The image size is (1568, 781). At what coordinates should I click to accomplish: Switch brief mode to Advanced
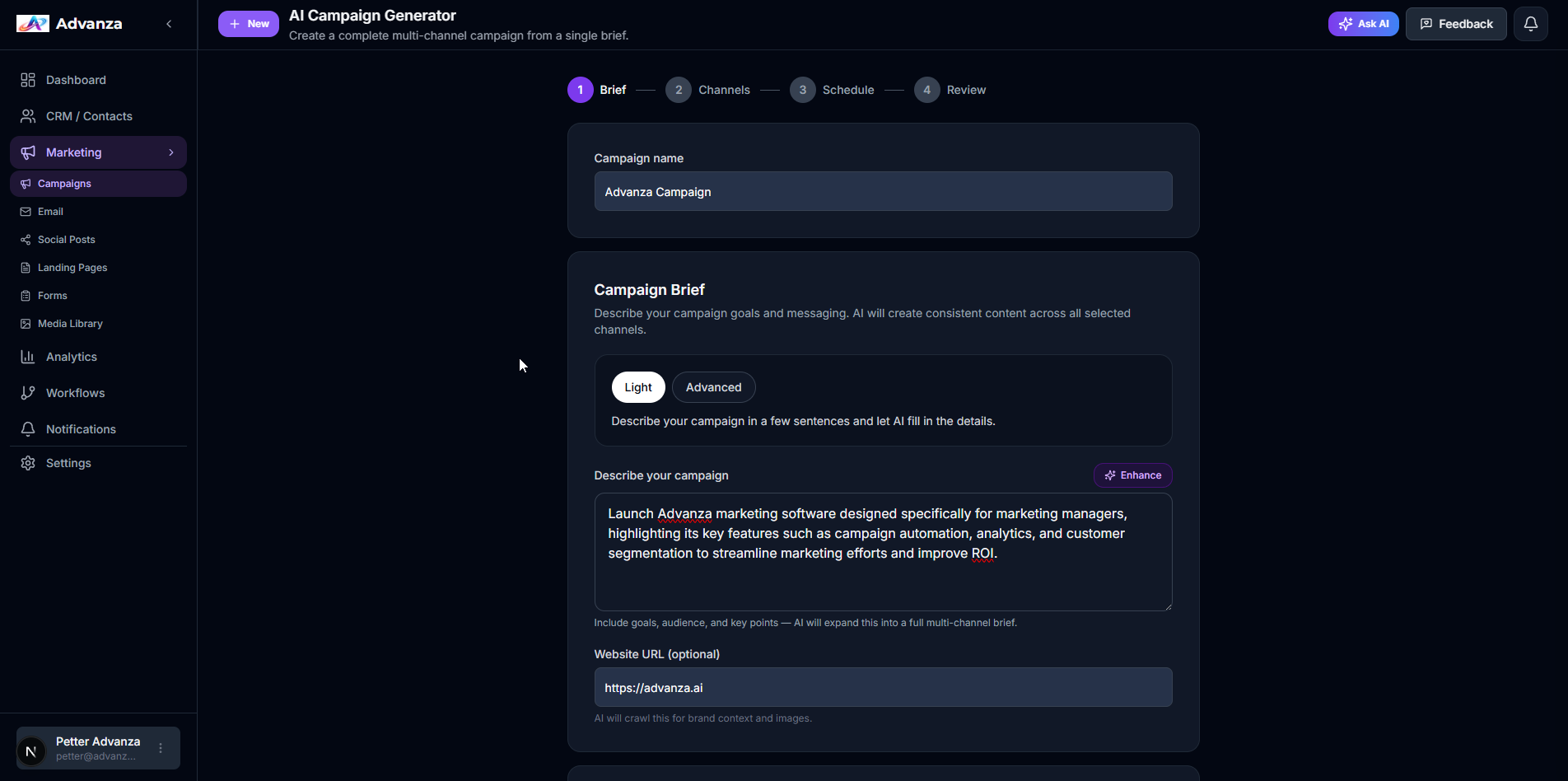(713, 387)
